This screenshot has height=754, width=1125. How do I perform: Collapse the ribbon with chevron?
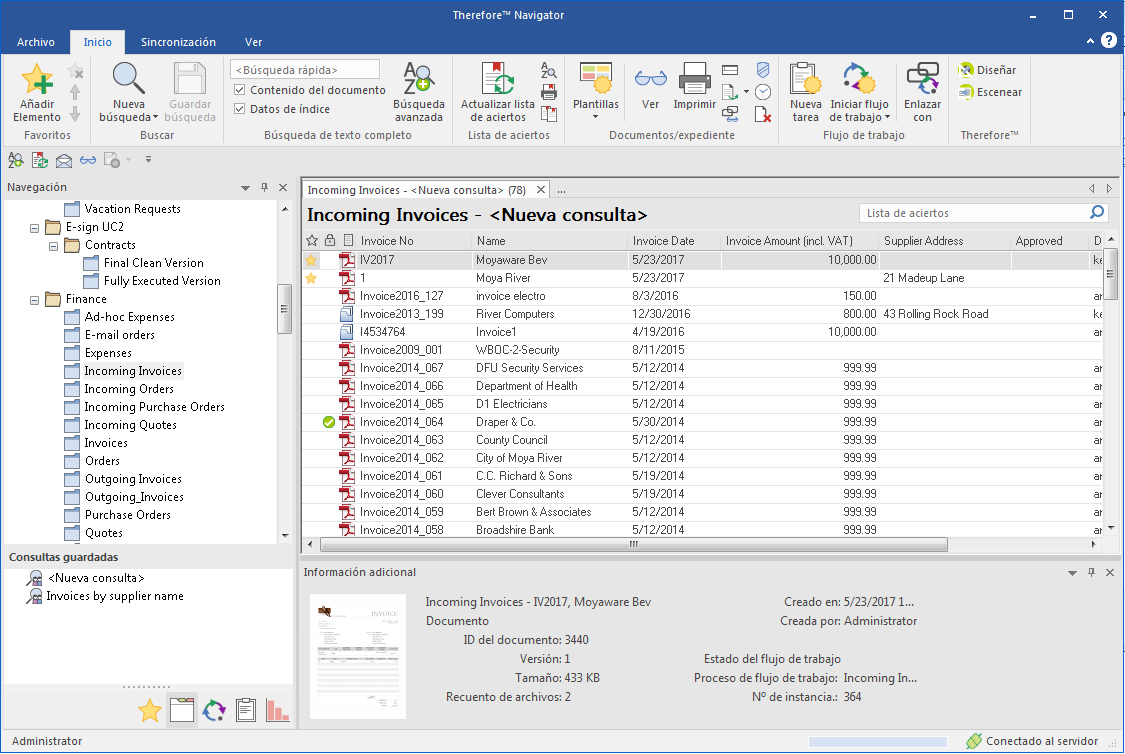[1091, 41]
